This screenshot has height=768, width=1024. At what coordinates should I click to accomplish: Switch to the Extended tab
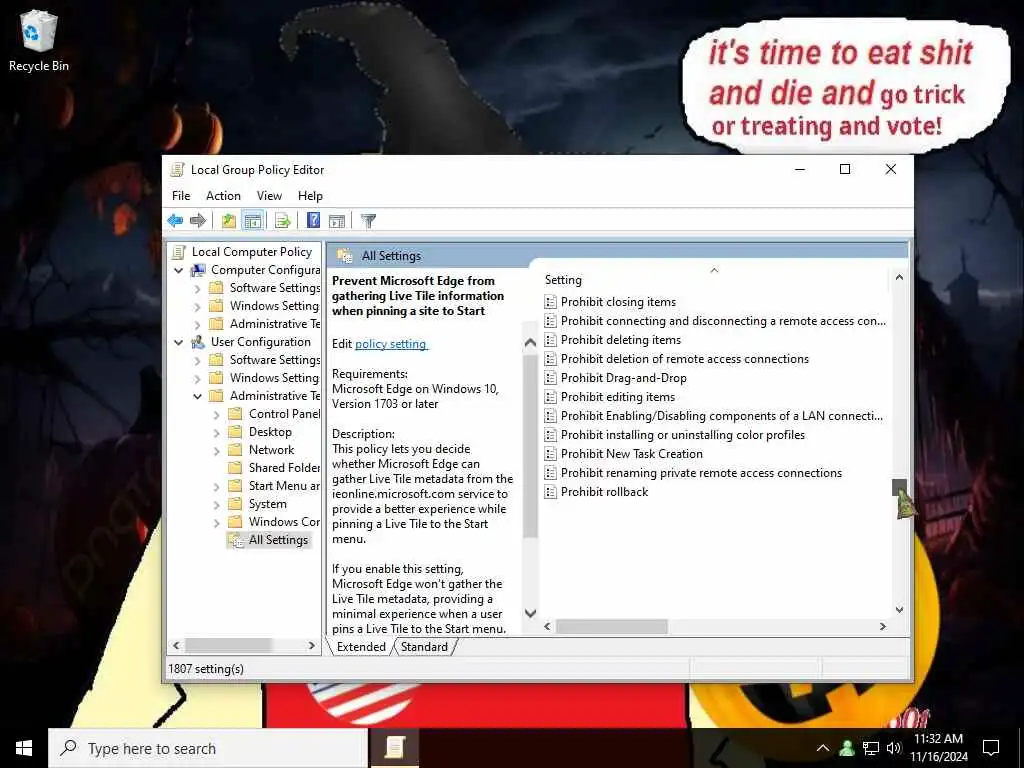pos(361,647)
